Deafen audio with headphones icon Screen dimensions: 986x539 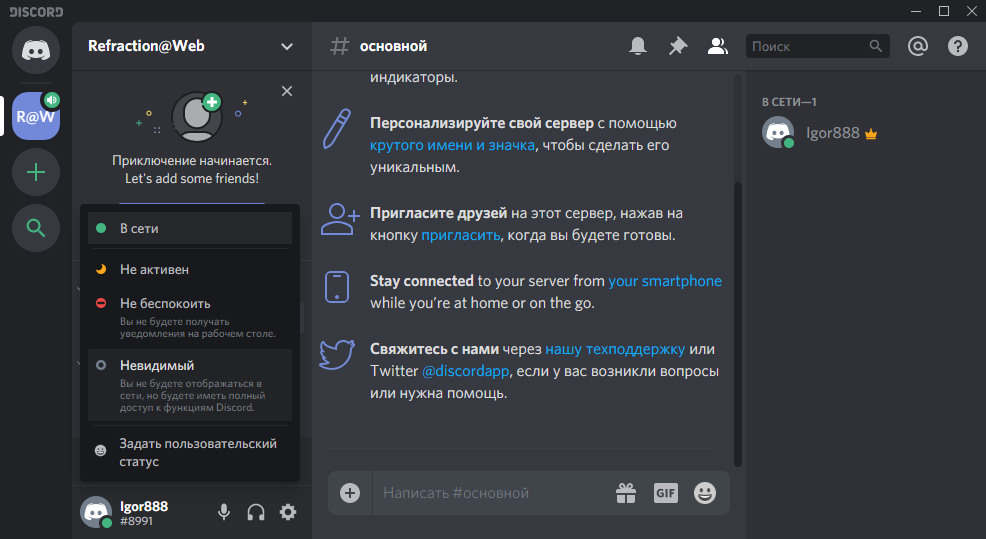coord(256,512)
